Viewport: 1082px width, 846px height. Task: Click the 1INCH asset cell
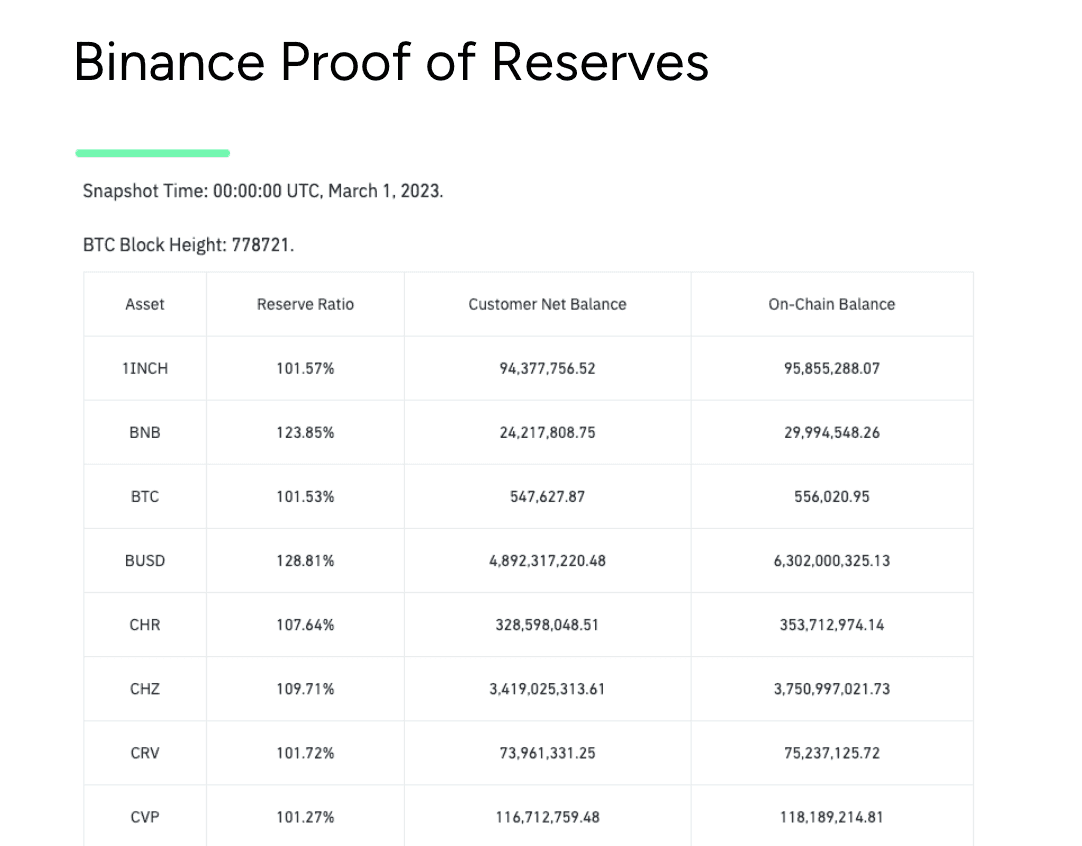(145, 368)
